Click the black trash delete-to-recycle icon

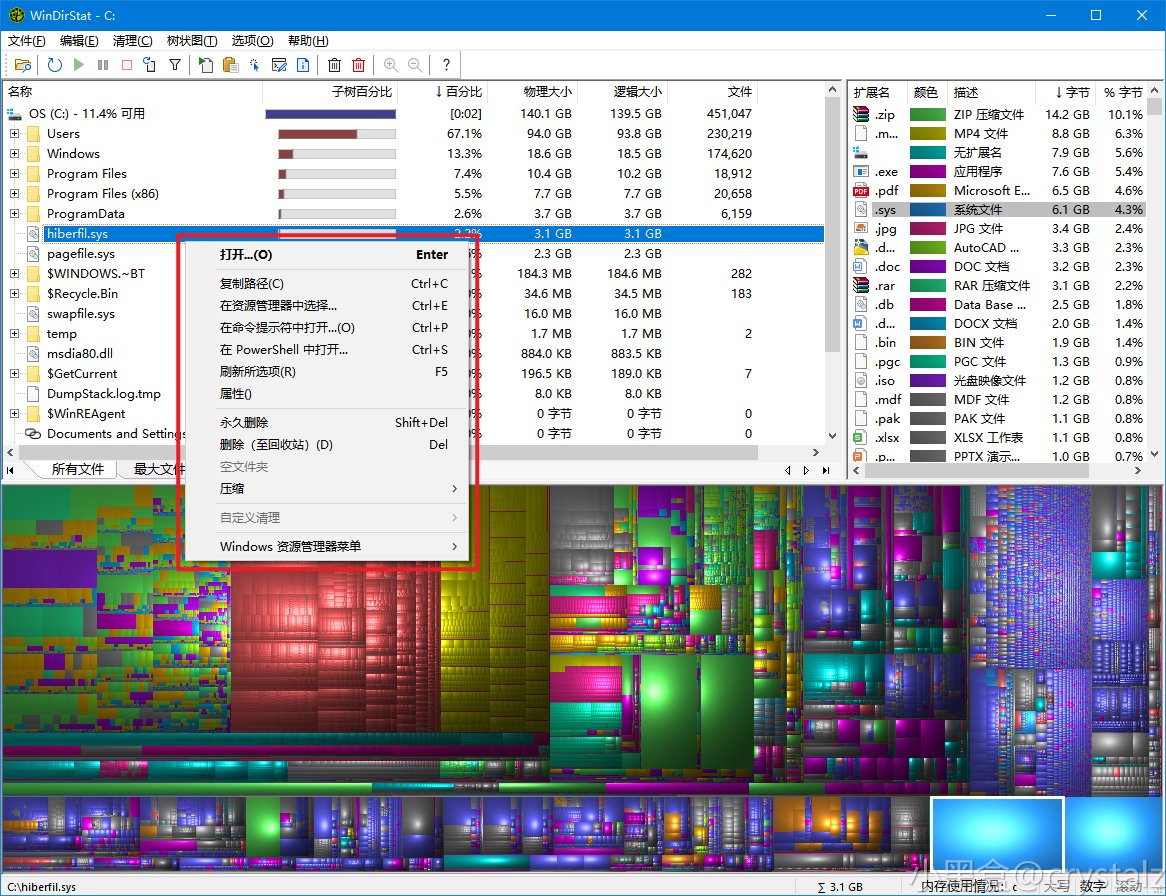tap(335, 65)
